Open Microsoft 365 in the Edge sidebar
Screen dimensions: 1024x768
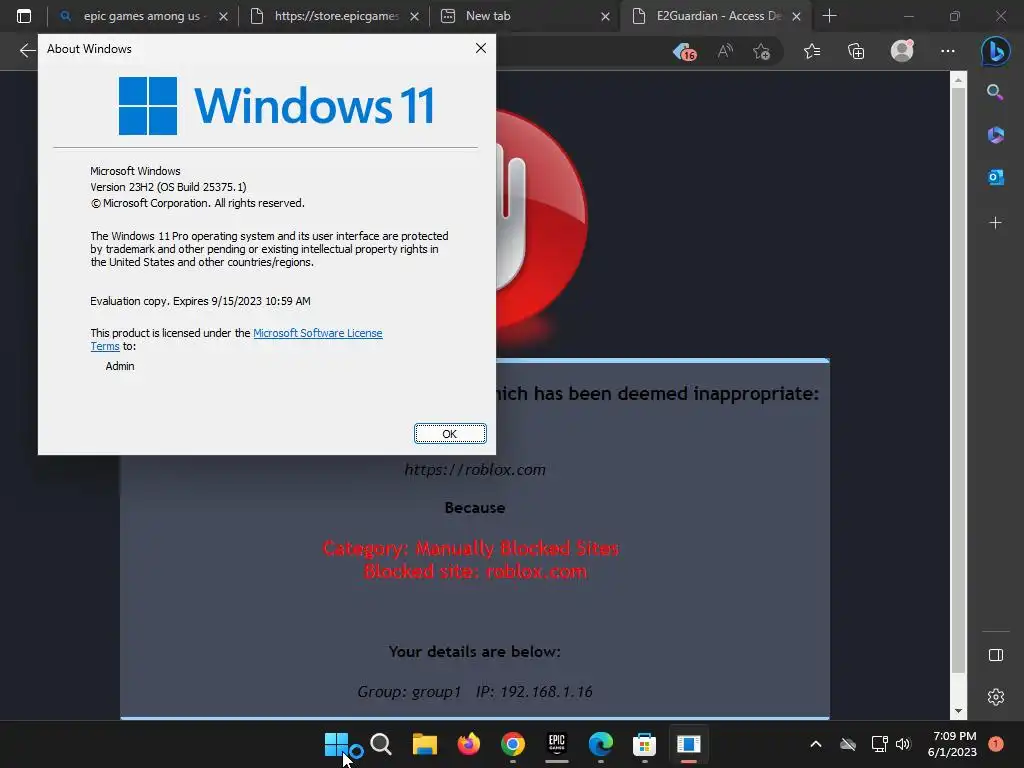995,135
